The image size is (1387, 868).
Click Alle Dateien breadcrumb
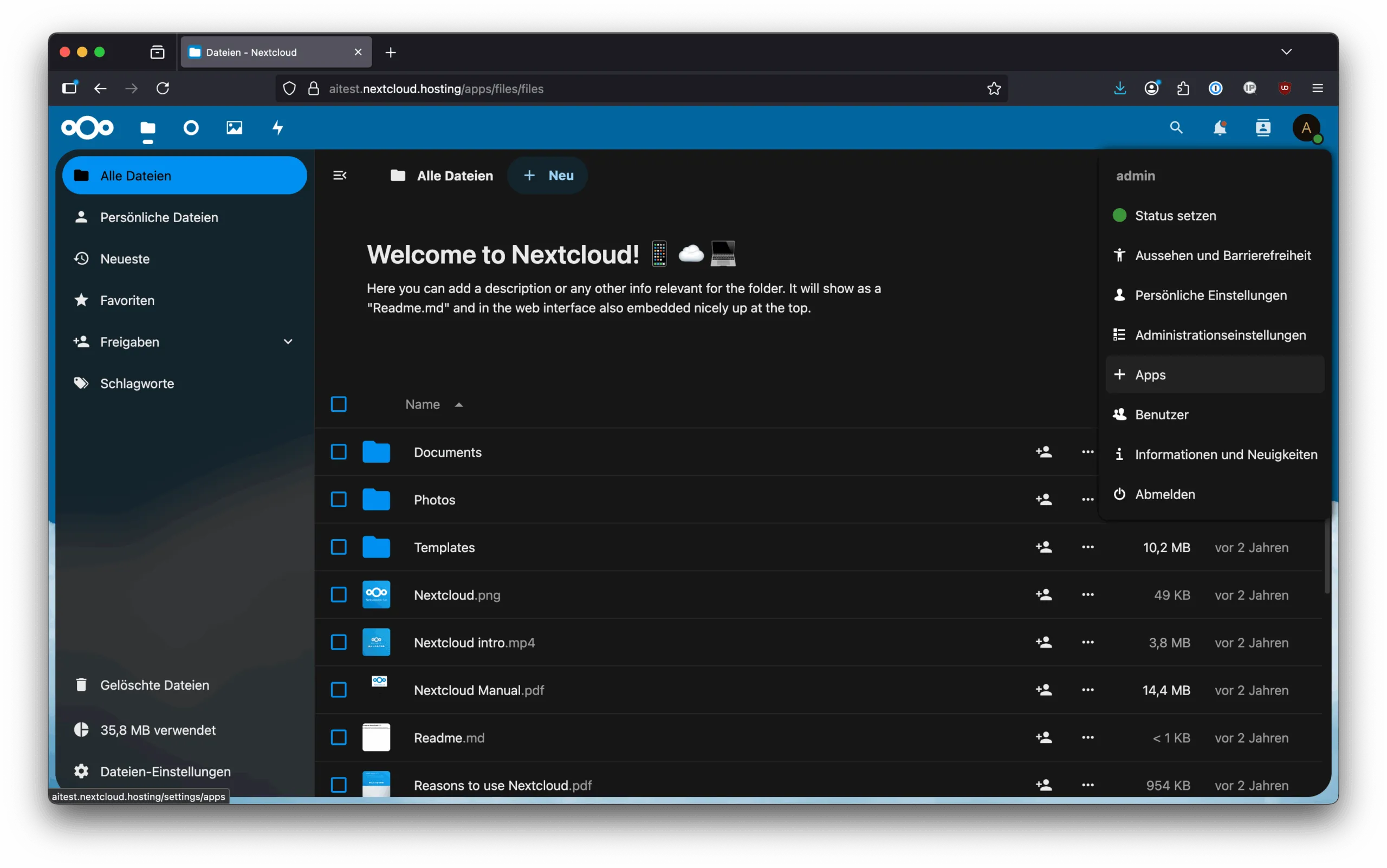click(442, 176)
